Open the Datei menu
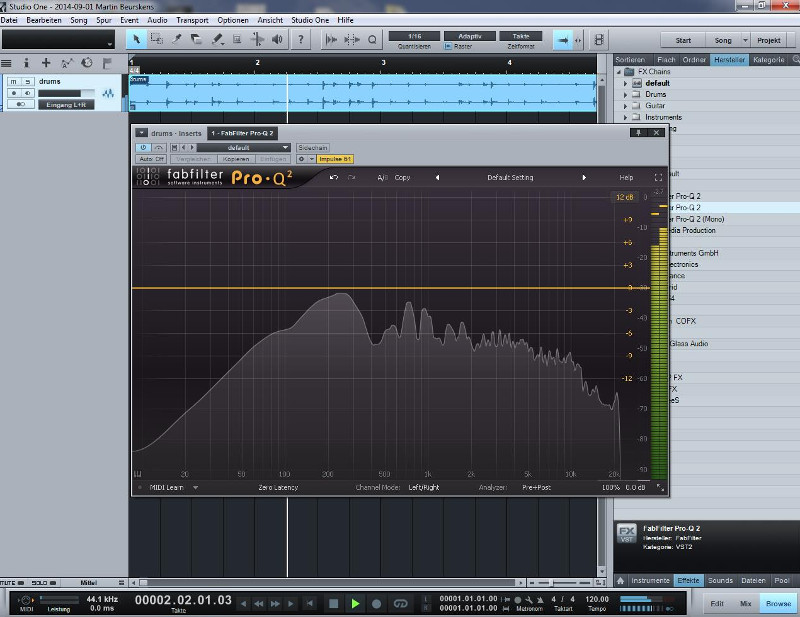Viewport: 800px width, 617px height. [9, 20]
